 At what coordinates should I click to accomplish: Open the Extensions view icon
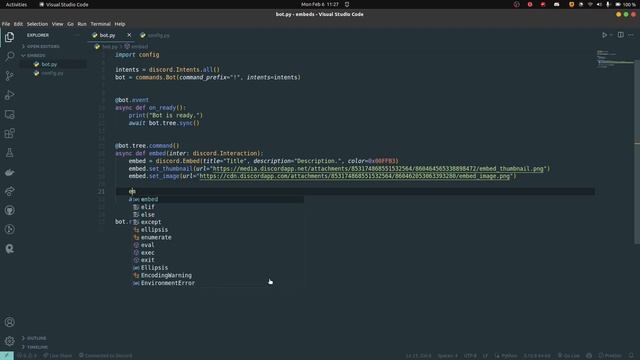[9, 133]
